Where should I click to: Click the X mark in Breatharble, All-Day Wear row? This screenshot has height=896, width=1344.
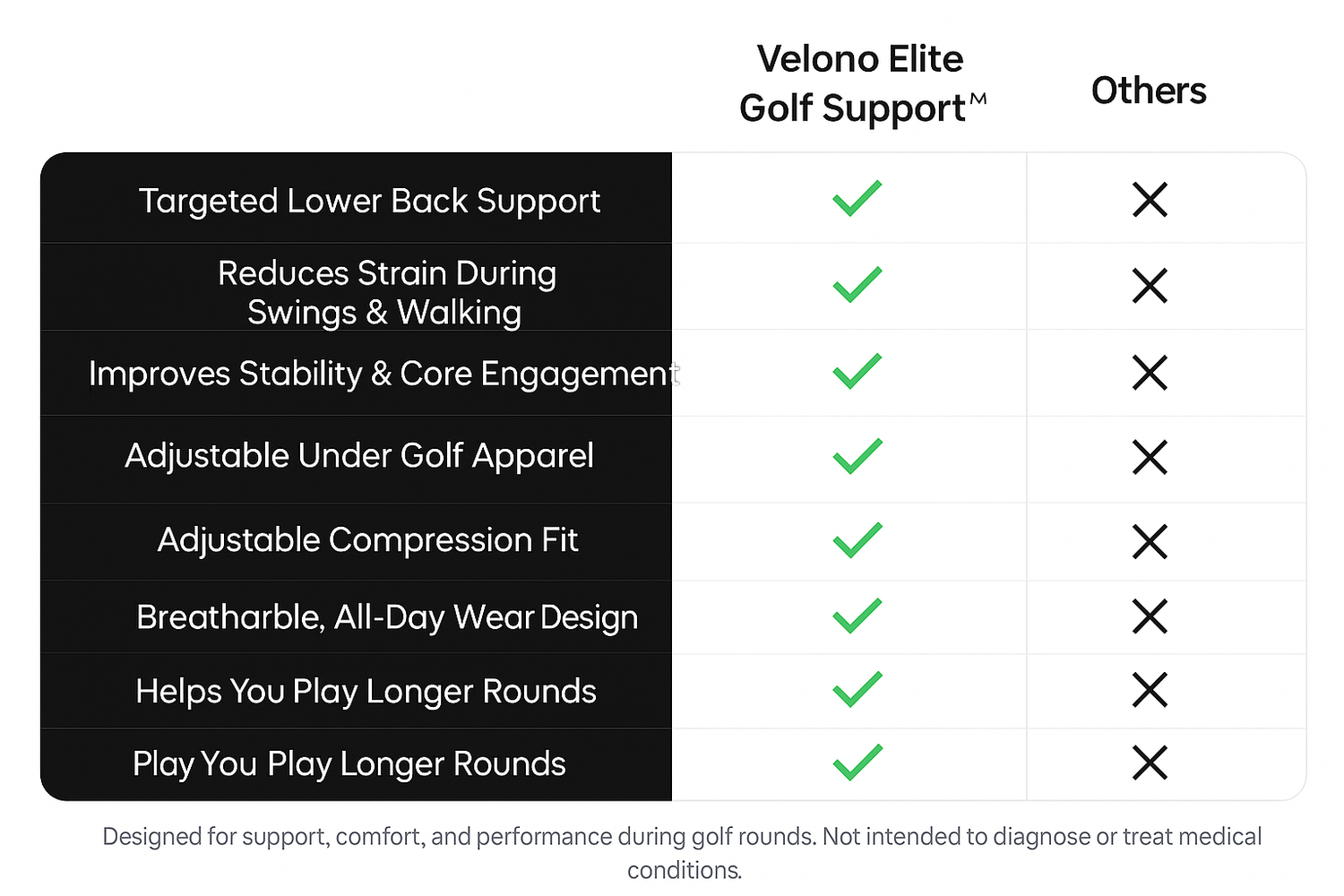(1150, 616)
